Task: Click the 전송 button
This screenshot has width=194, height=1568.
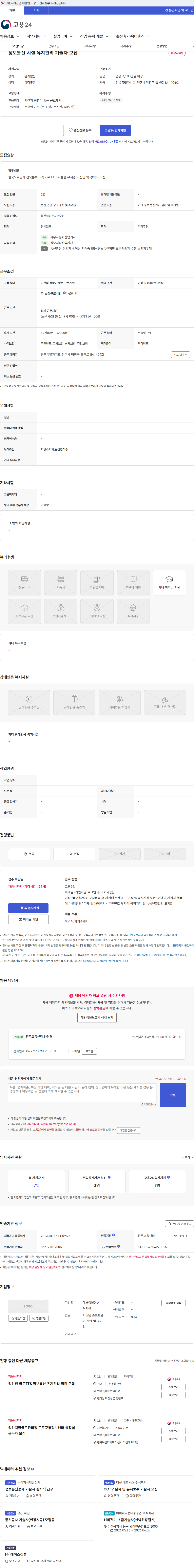Action: click(x=173, y=1095)
